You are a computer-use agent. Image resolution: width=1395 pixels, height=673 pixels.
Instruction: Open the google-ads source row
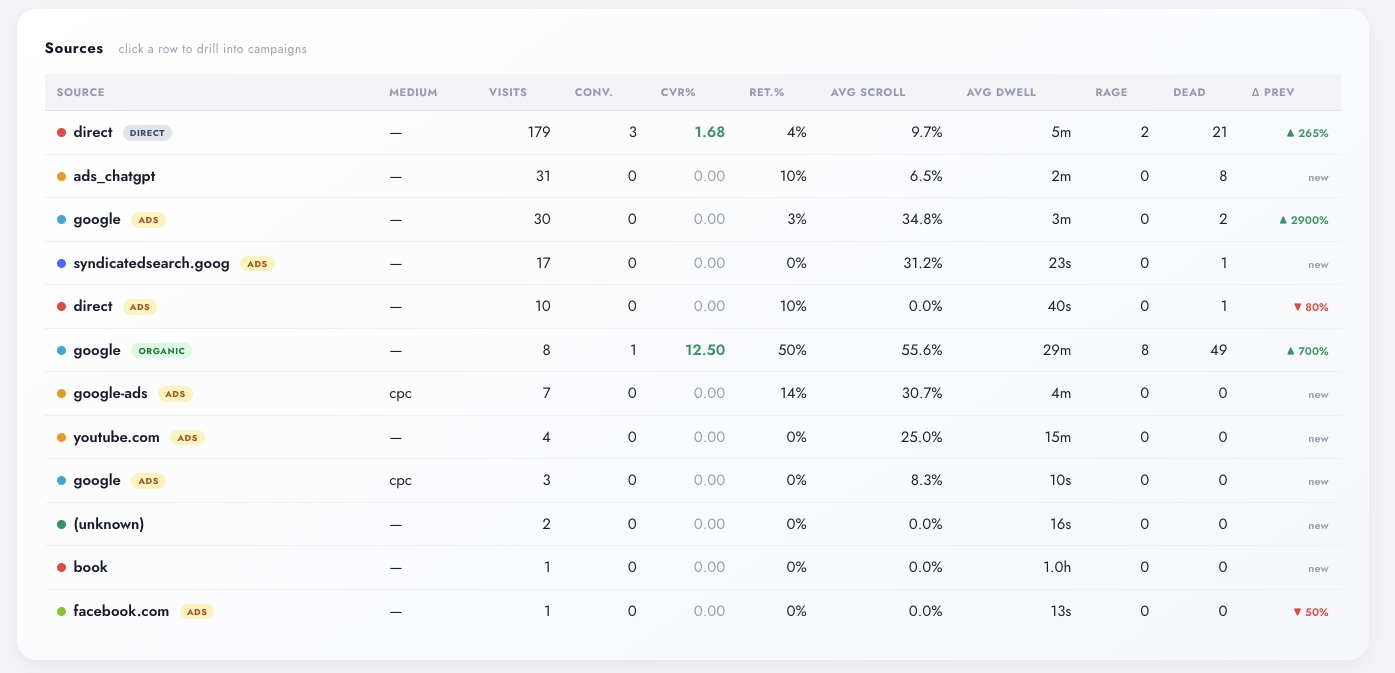[693, 393]
